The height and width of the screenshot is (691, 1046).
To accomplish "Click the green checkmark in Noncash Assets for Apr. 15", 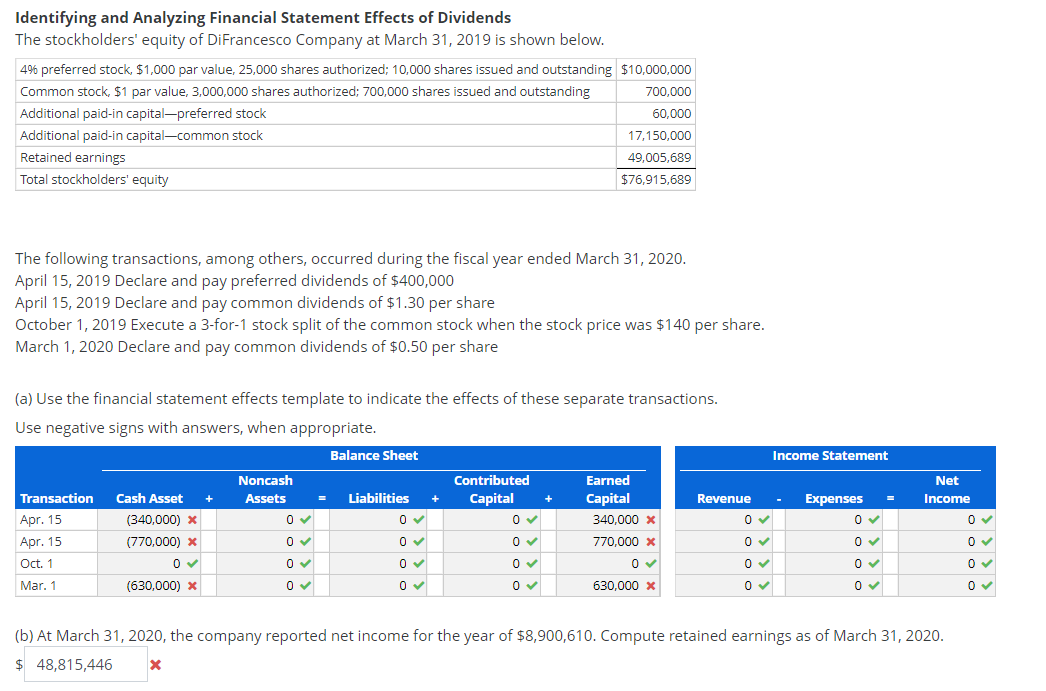I will coord(303,519).
